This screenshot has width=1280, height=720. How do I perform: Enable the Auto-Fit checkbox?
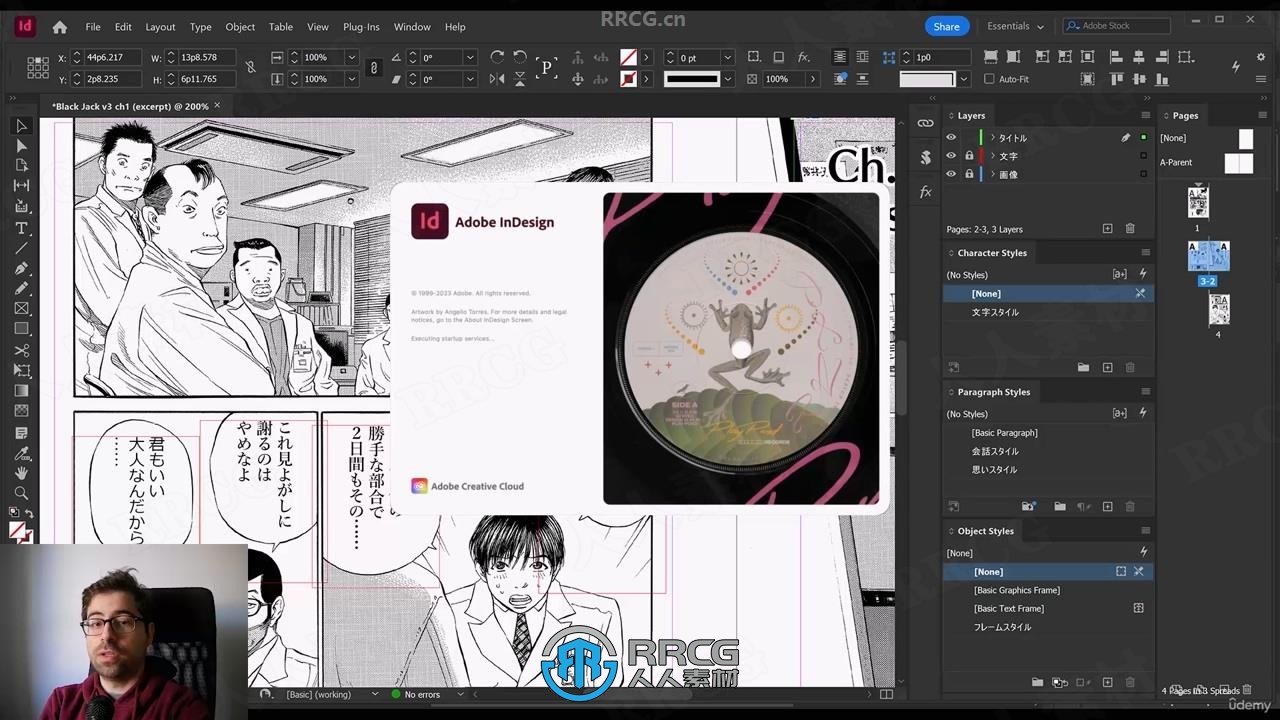pos(989,79)
